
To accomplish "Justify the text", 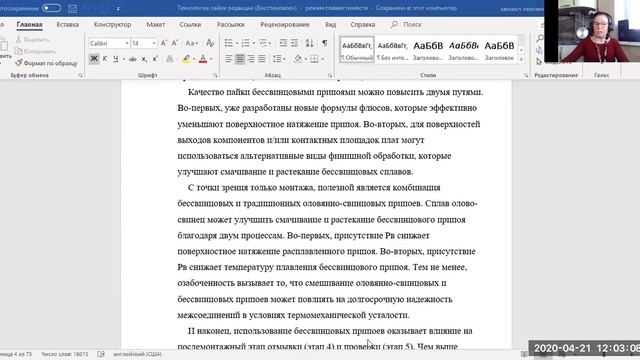I will [262, 59].
